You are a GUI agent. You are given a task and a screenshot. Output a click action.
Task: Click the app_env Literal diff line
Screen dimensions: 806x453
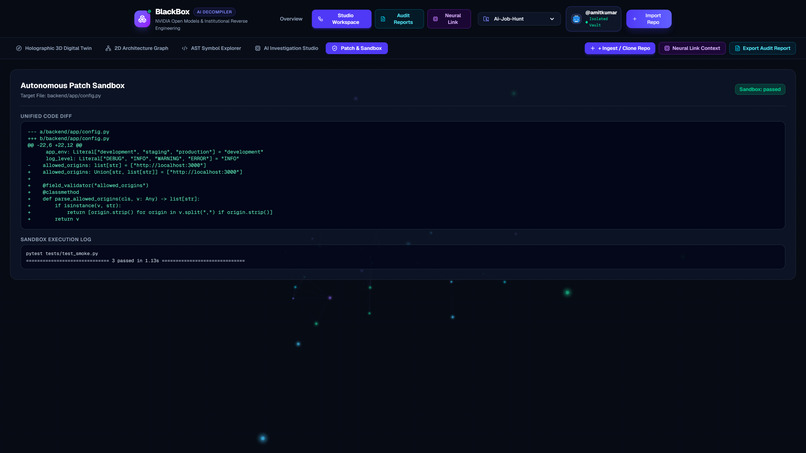tap(154, 152)
